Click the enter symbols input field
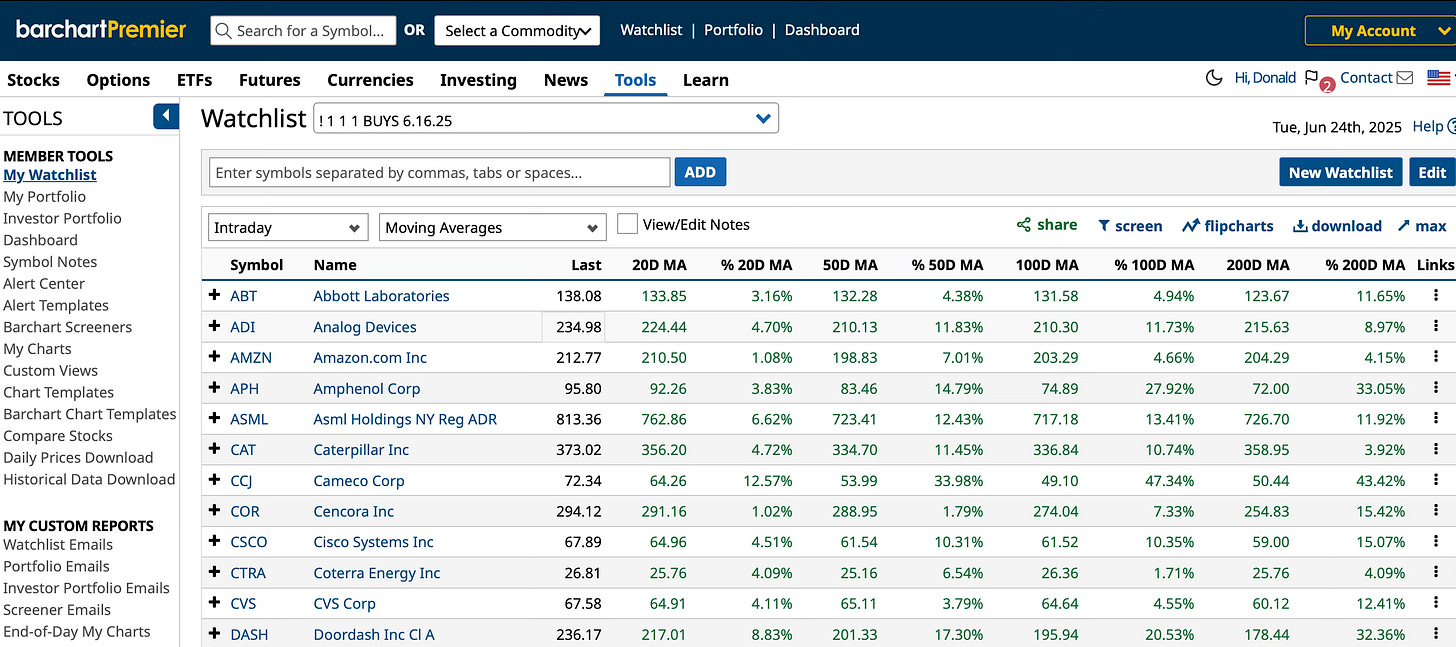Image resolution: width=1456 pixels, height=647 pixels. click(439, 172)
